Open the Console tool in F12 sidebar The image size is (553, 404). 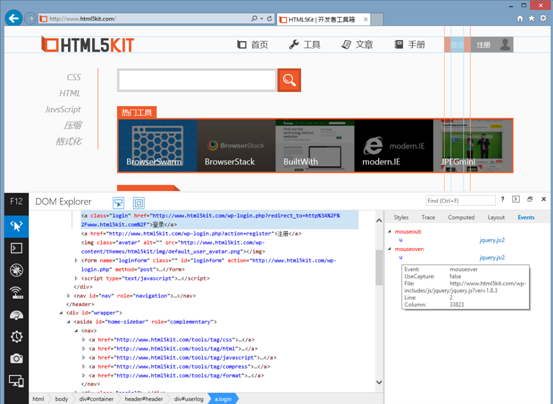tap(16, 248)
